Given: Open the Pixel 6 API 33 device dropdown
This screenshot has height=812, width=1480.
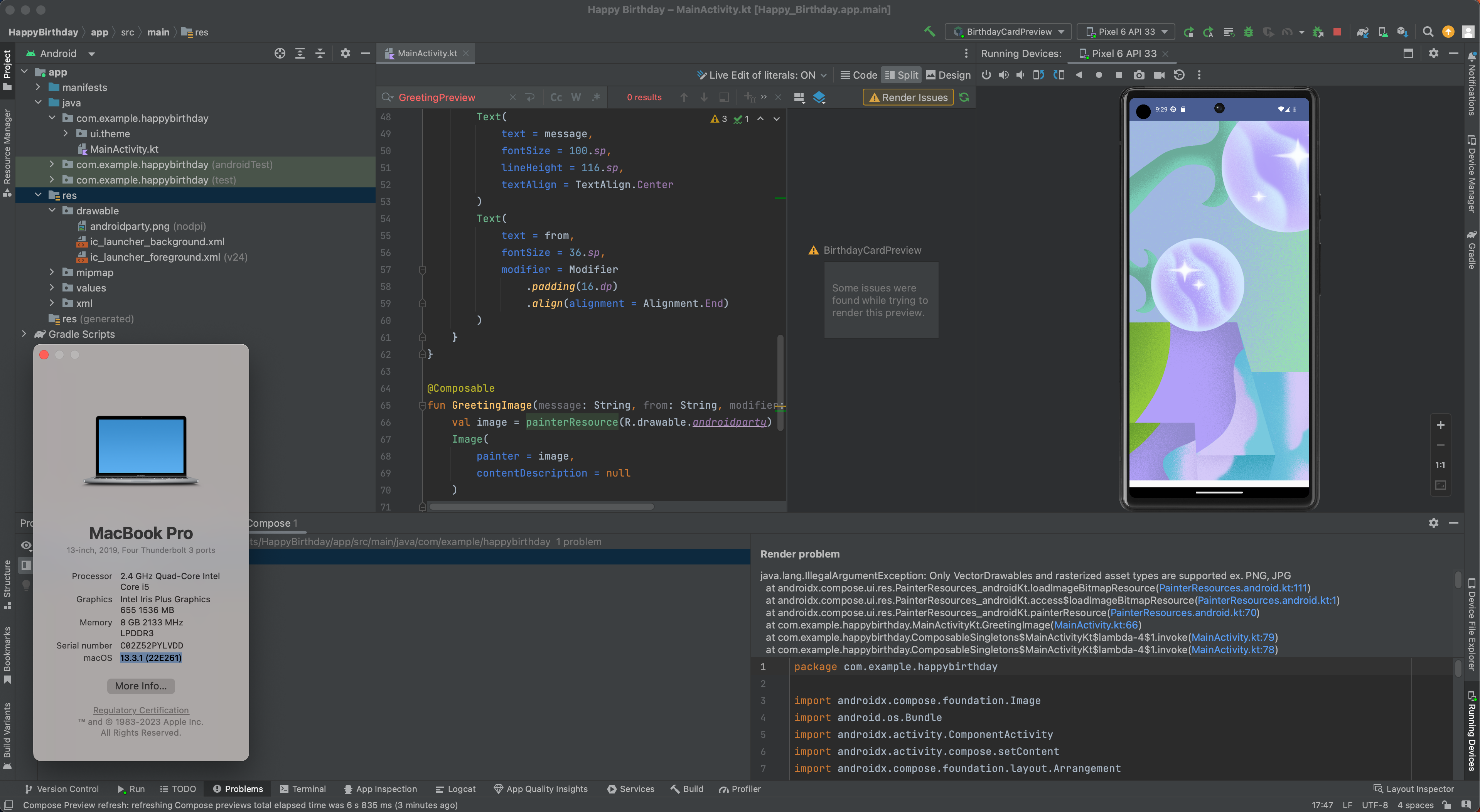Looking at the screenshot, I should 1126,32.
